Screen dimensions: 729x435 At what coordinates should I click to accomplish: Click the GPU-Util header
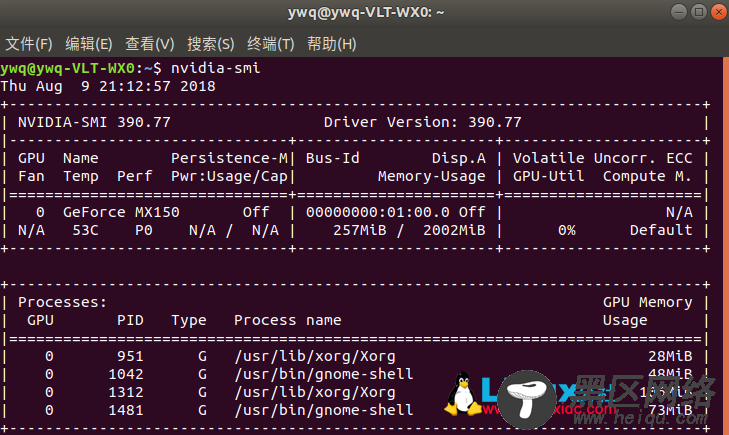549,176
